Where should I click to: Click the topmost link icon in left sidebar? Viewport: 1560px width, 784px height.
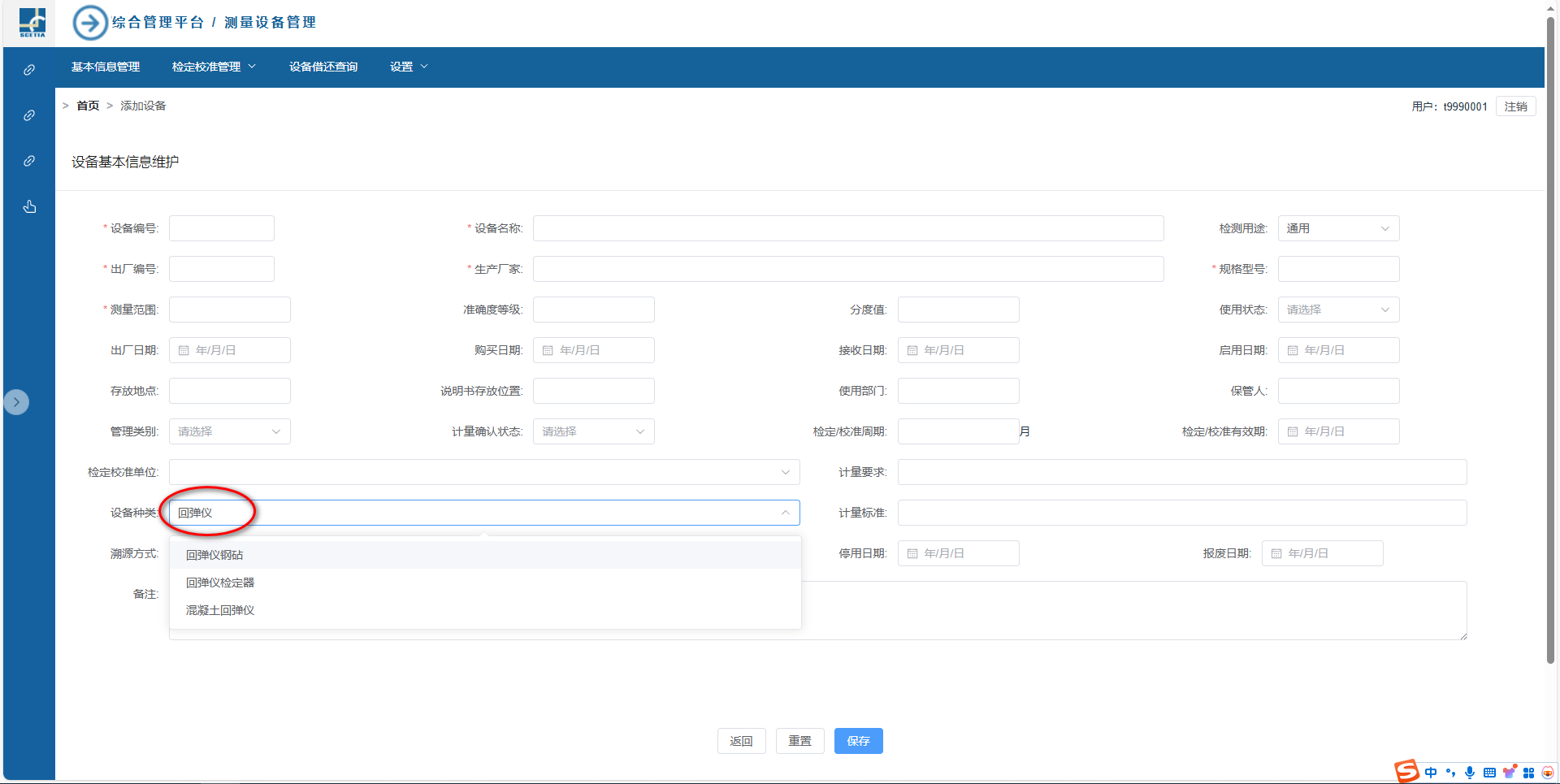point(29,70)
